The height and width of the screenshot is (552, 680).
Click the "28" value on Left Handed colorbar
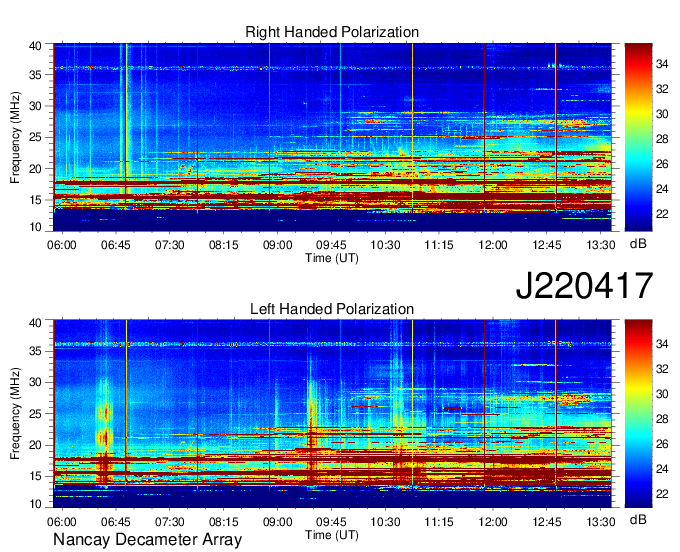pyautogui.click(x=662, y=419)
